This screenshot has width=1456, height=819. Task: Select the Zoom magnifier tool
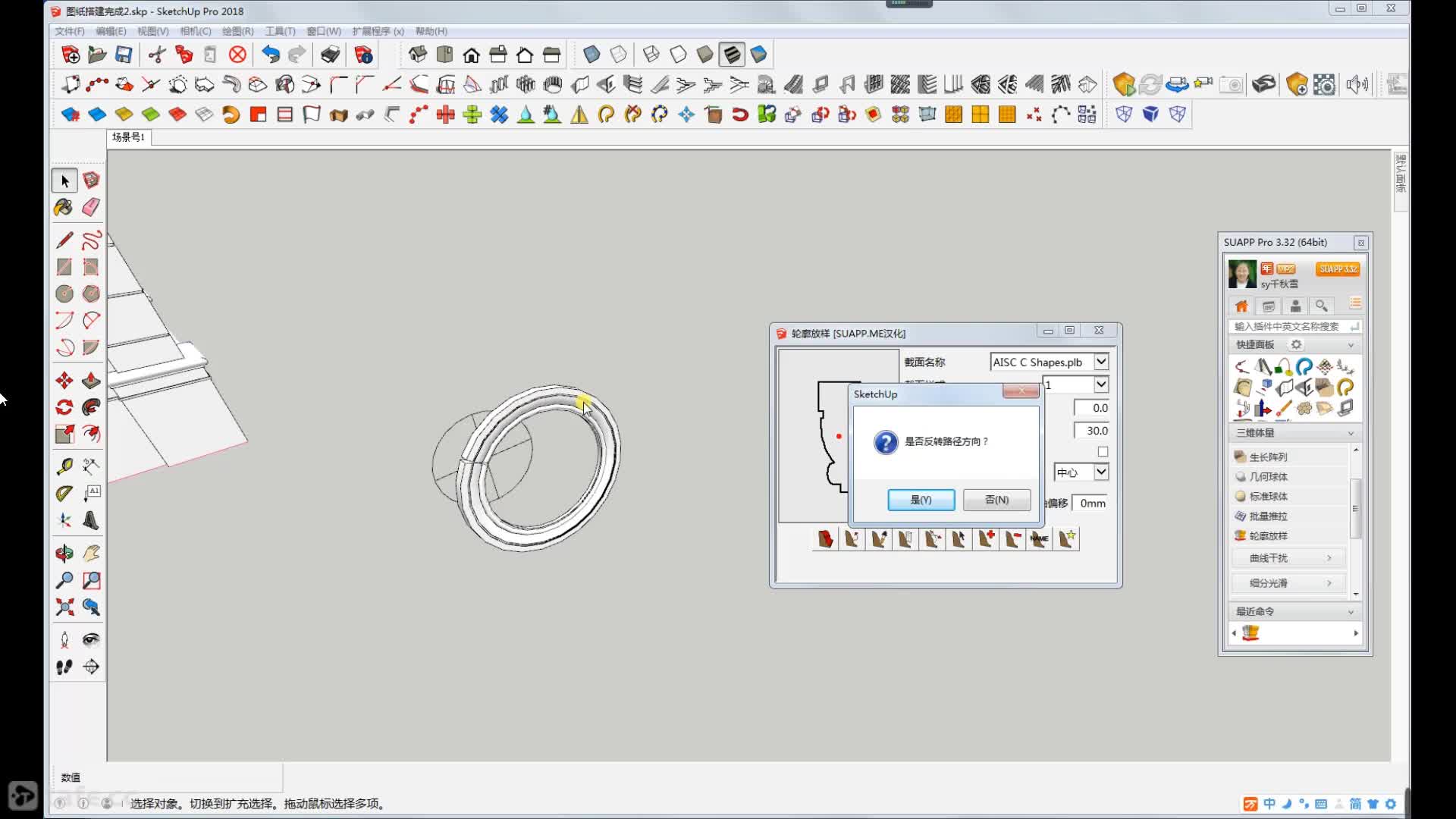(64, 580)
